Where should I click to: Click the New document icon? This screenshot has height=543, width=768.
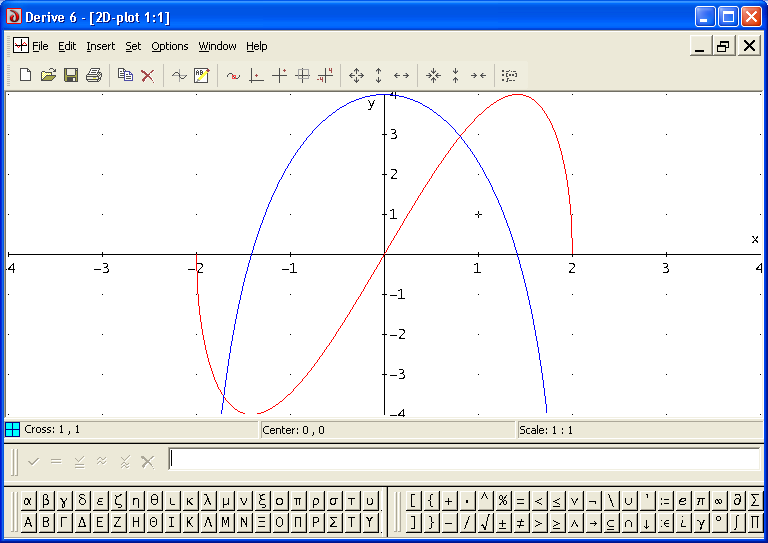(26, 75)
